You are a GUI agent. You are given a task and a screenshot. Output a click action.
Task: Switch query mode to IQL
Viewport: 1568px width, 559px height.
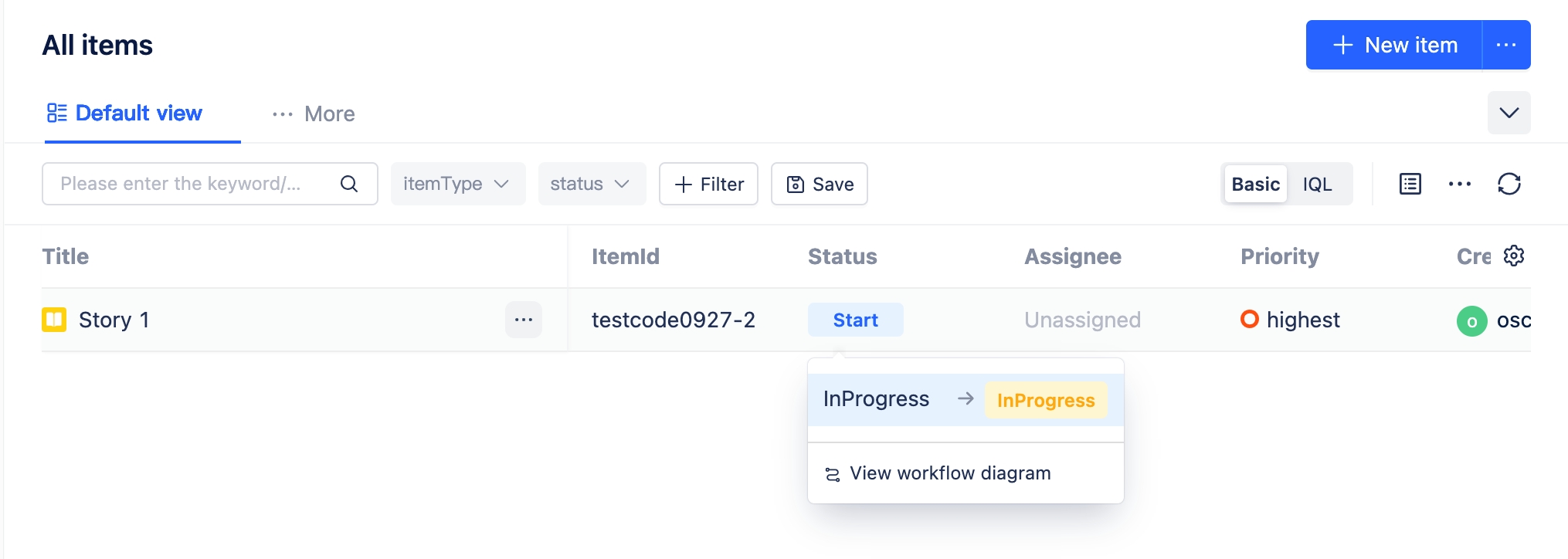pos(1317,184)
